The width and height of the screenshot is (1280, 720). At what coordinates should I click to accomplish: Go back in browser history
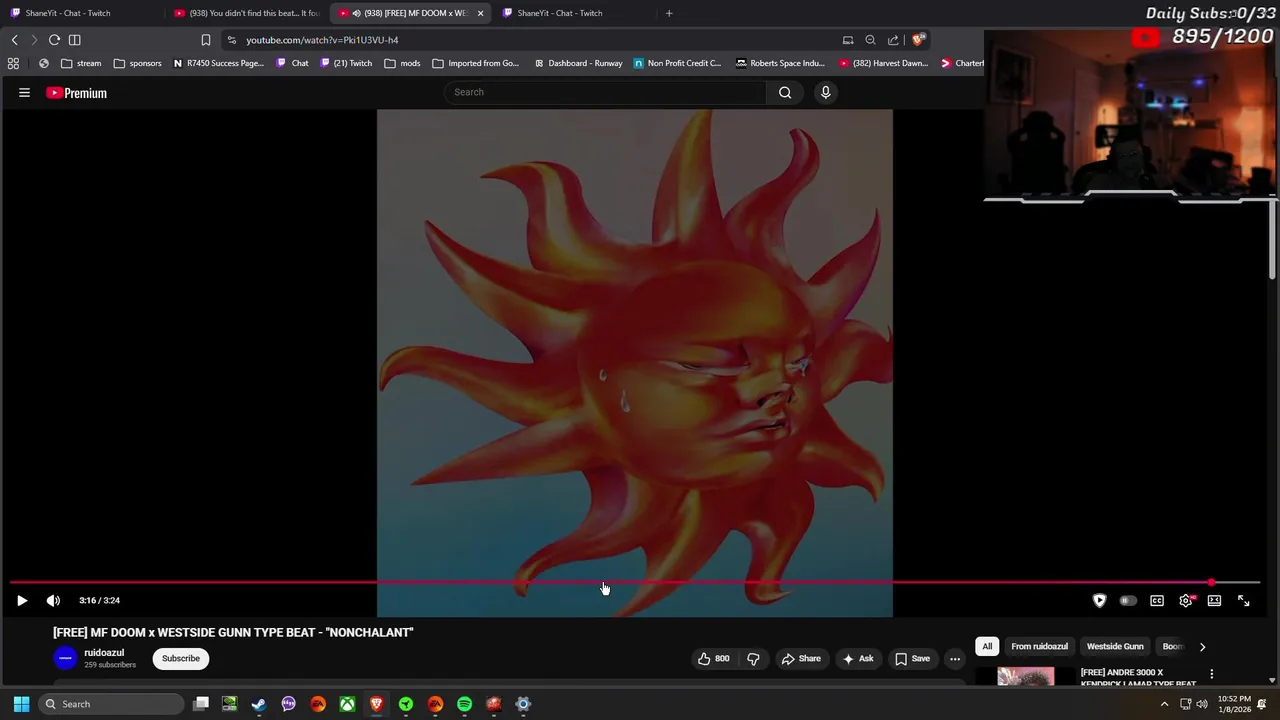14,40
